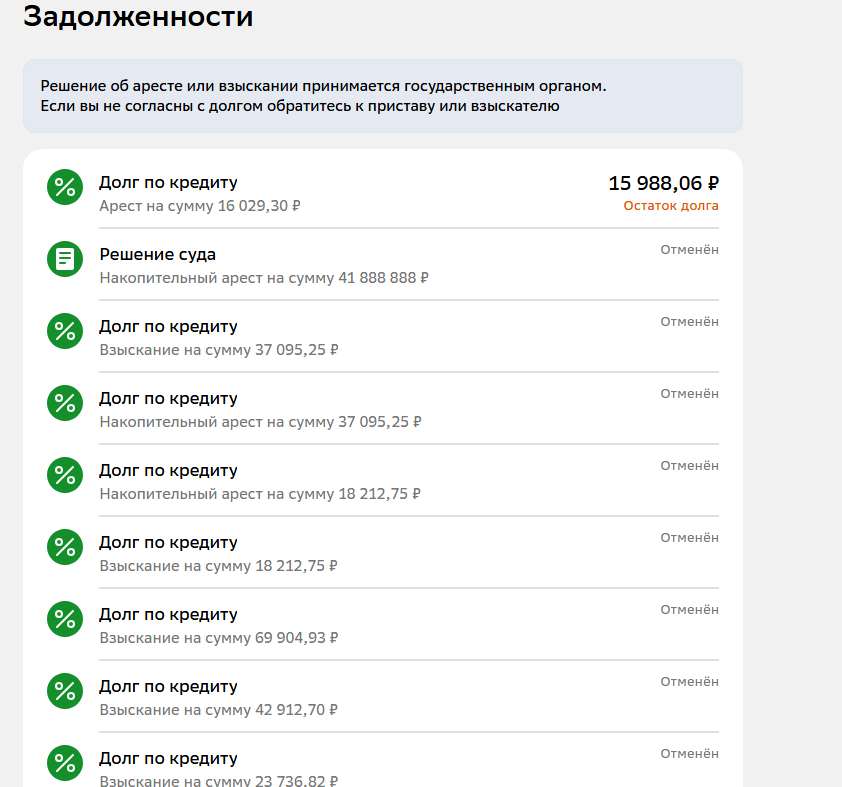Click the 'Задолженности' page heading
842x787 pixels.
coord(138,17)
